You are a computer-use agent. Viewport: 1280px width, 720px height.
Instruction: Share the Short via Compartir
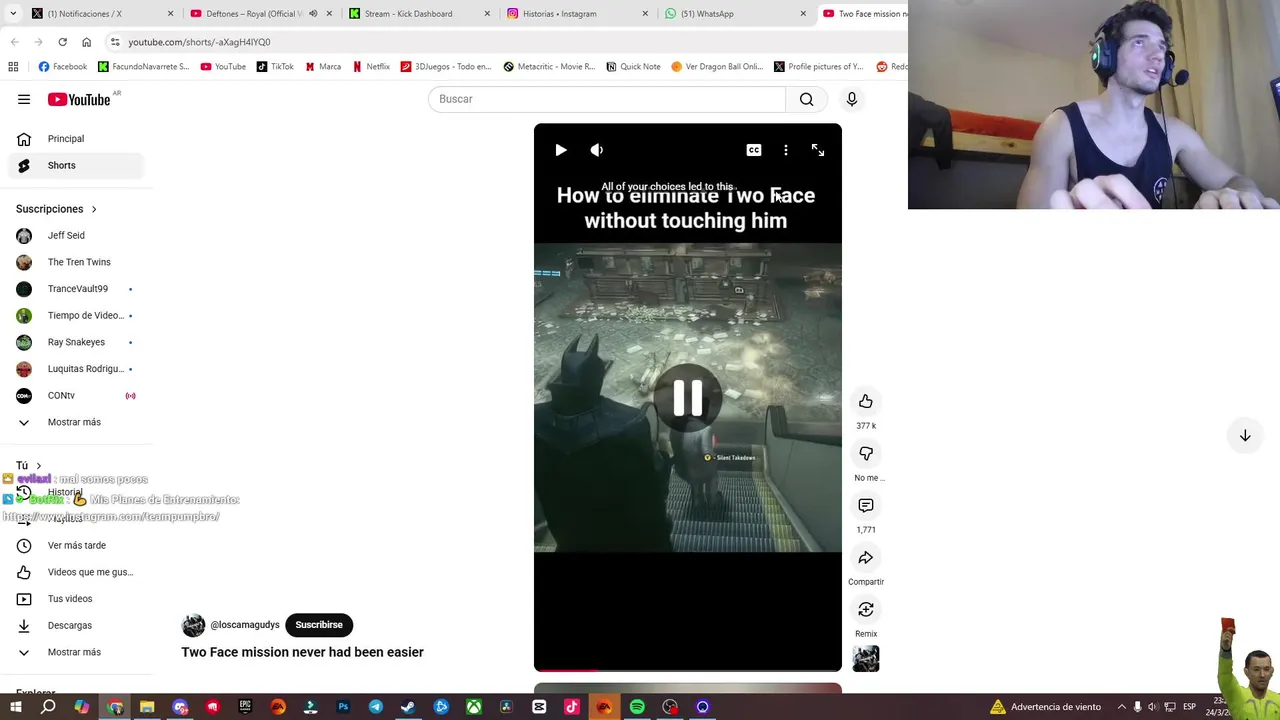pyautogui.click(x=866, y=557)
